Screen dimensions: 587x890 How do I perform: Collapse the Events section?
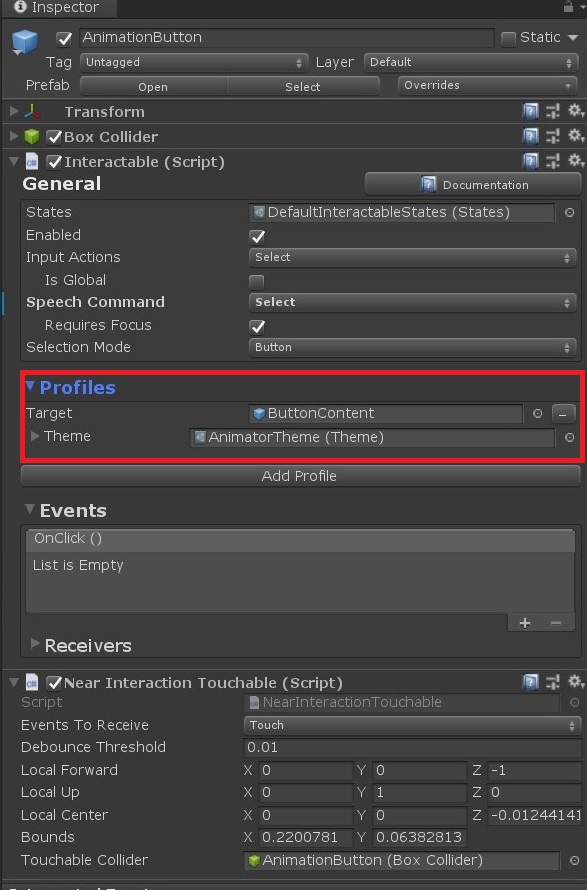coord(30,509)
